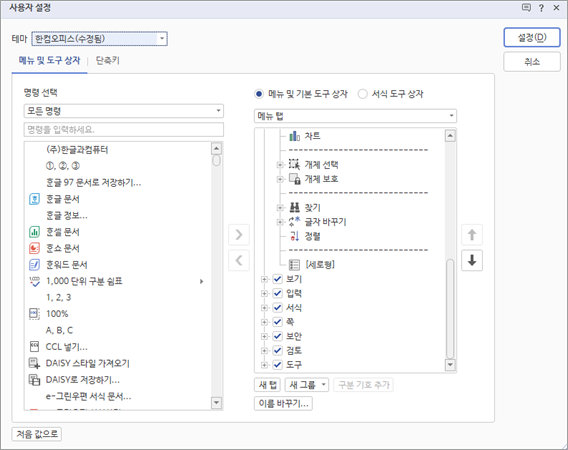568x450 pixels.
Task: Uncheck the 검토 tab checkbox
Action: (277, 350)
